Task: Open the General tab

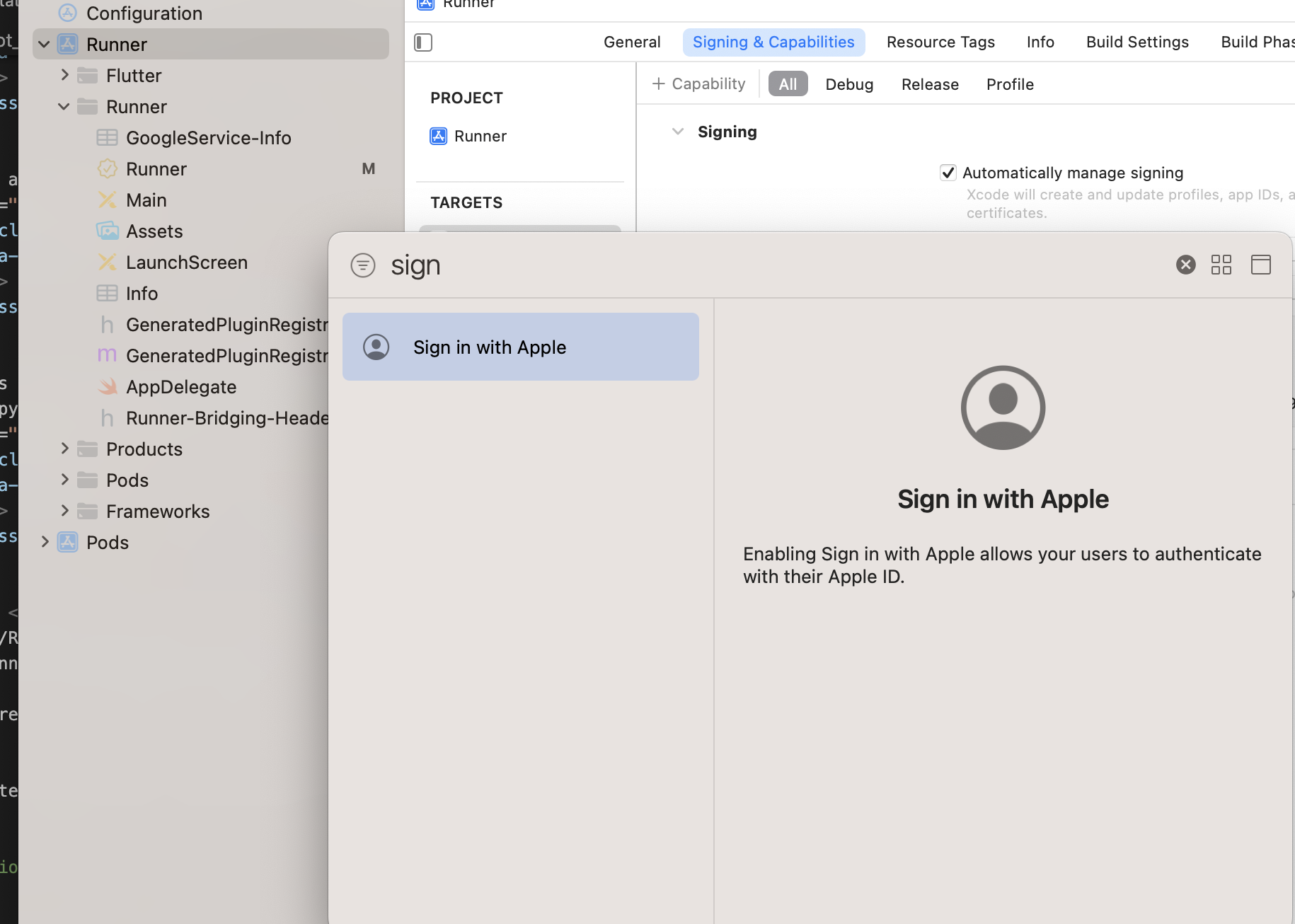Action: point(631,42)
